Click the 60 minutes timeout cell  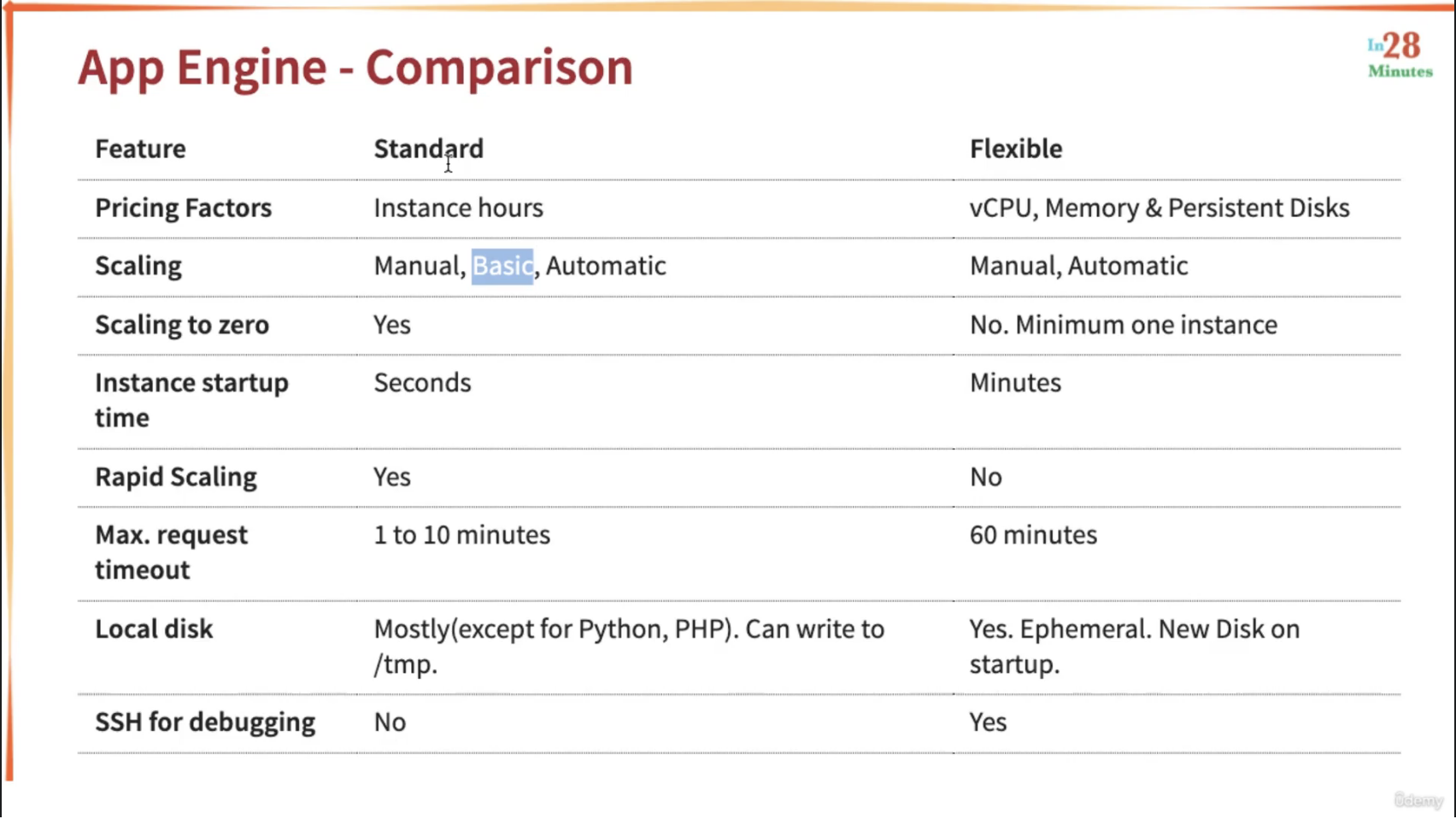click(x=1033, y=535)
